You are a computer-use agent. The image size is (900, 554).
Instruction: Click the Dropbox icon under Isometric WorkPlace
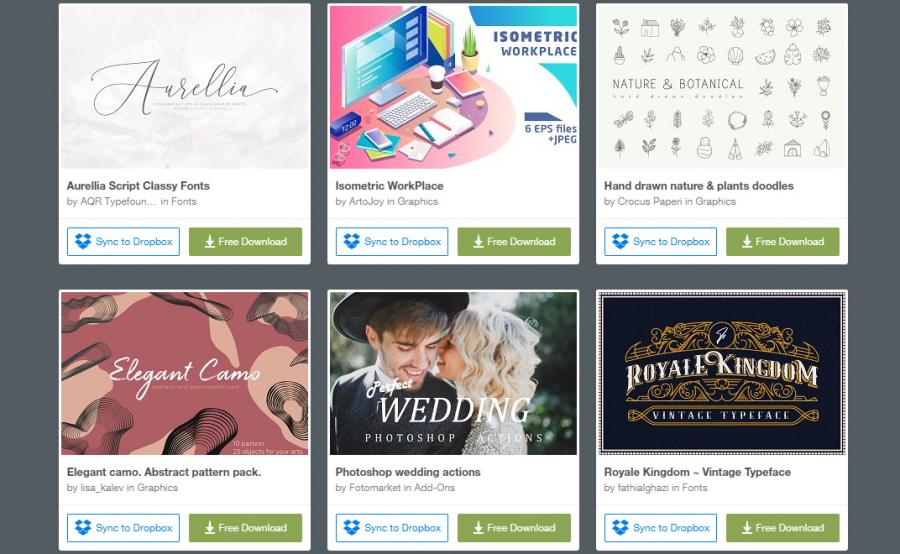[x=352, y=241]
